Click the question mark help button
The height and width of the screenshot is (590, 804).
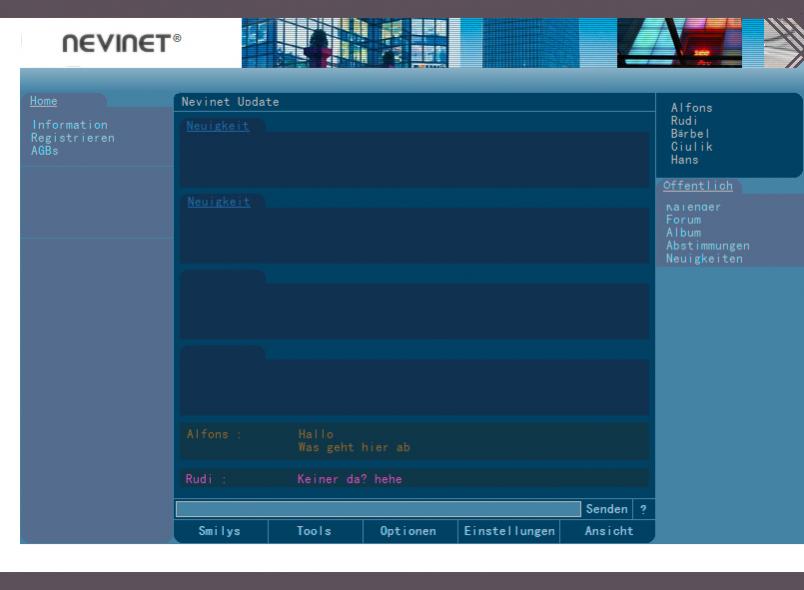(643, 510)
